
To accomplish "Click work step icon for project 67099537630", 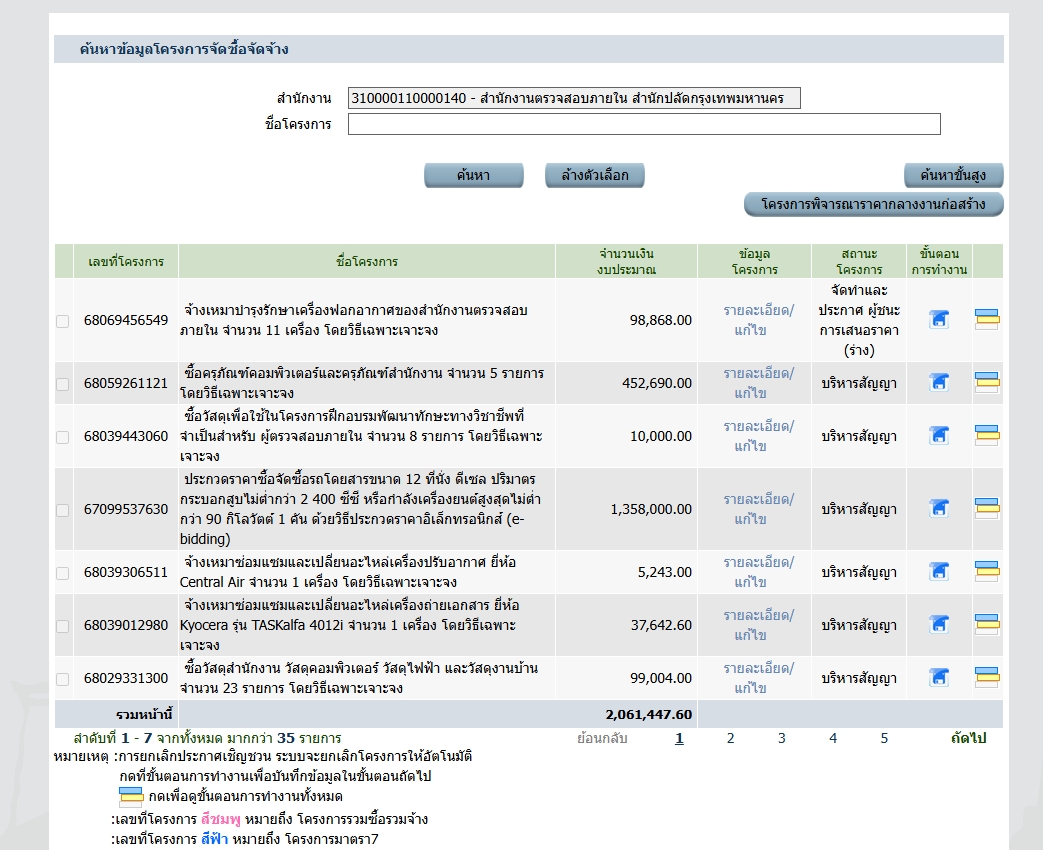I will point(939,509).
